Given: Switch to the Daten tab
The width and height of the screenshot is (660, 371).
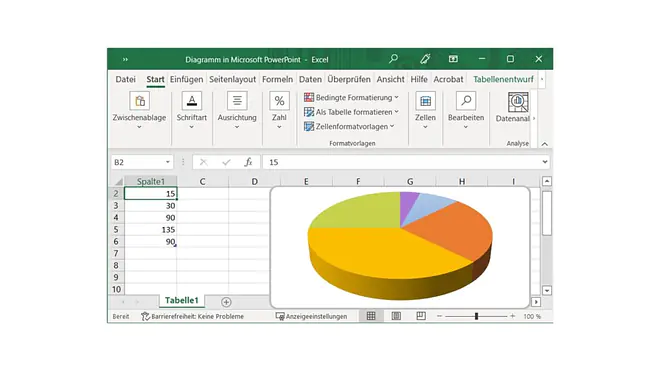Looking at the screenshot, I should [310, 79].
